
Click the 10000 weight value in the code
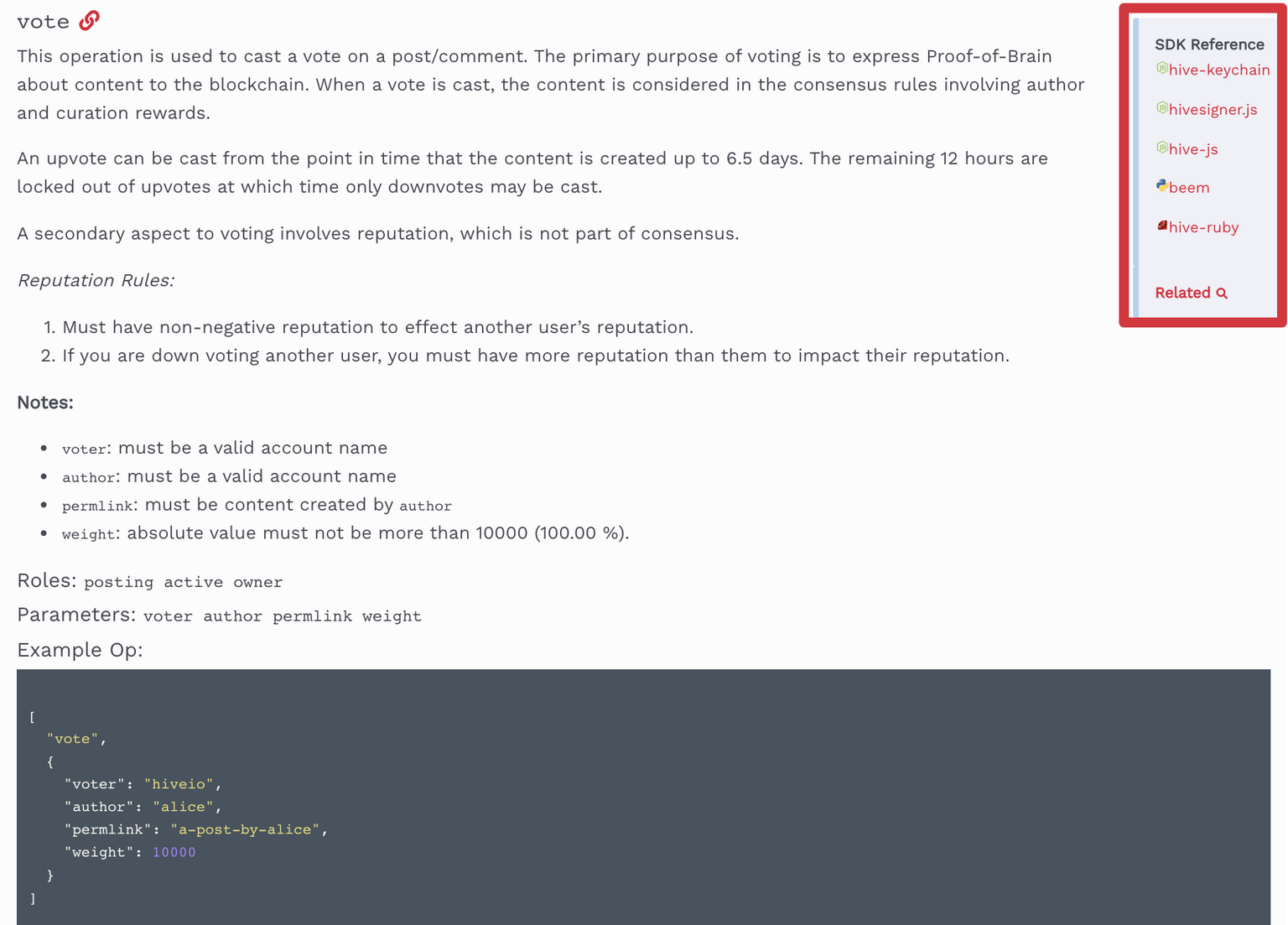tap(174, 851)
